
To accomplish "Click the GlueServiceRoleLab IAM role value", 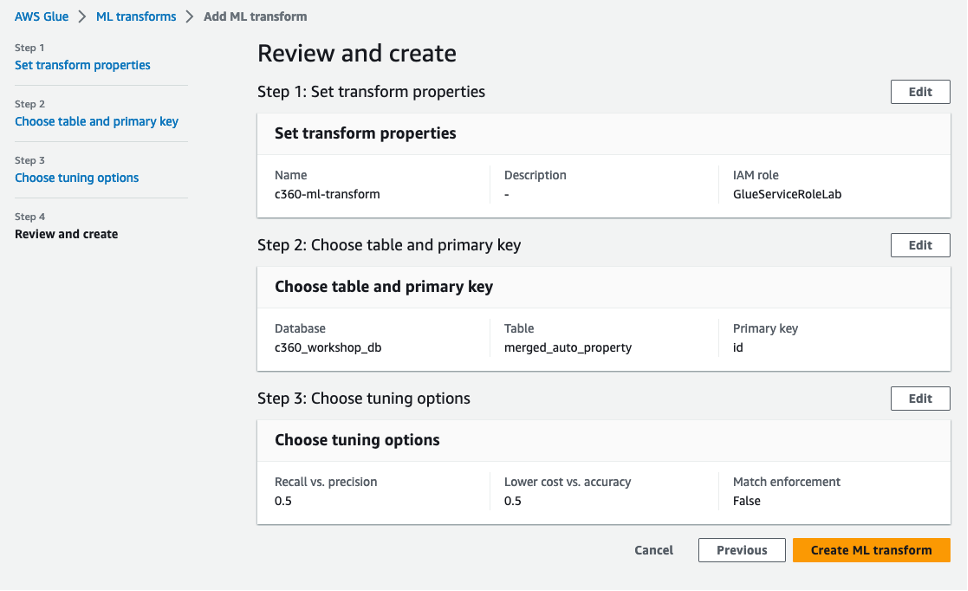I will [x=787, y=194].
